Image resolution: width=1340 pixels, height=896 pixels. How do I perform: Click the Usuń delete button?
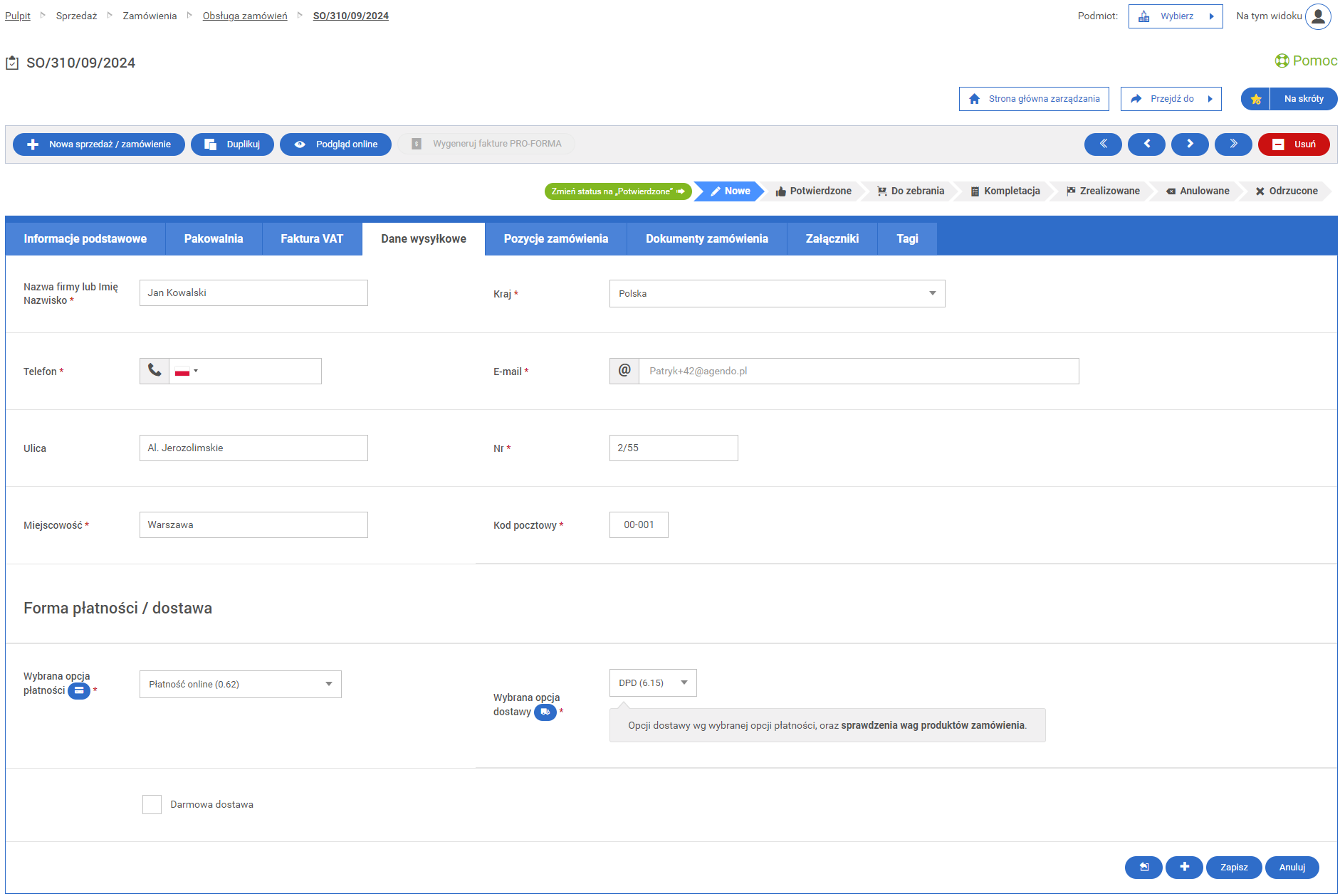tap(1294, 144)
